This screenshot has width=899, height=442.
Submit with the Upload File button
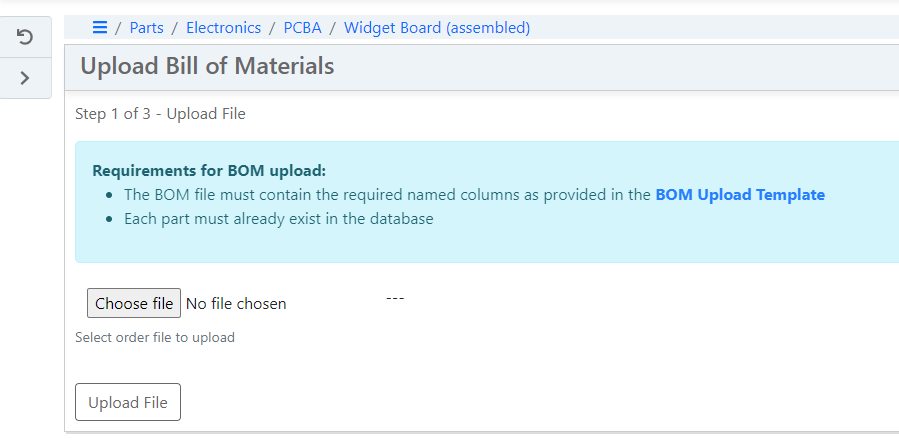(128, 402)
